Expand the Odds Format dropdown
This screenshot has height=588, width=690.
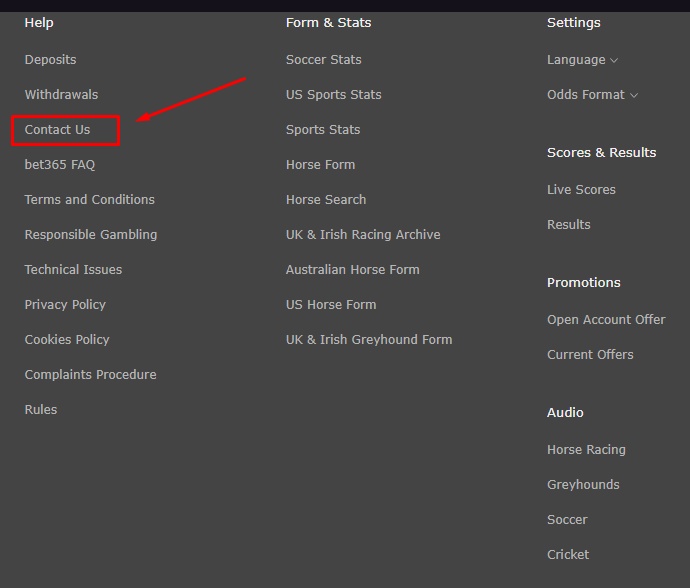[x=592, y=95]
